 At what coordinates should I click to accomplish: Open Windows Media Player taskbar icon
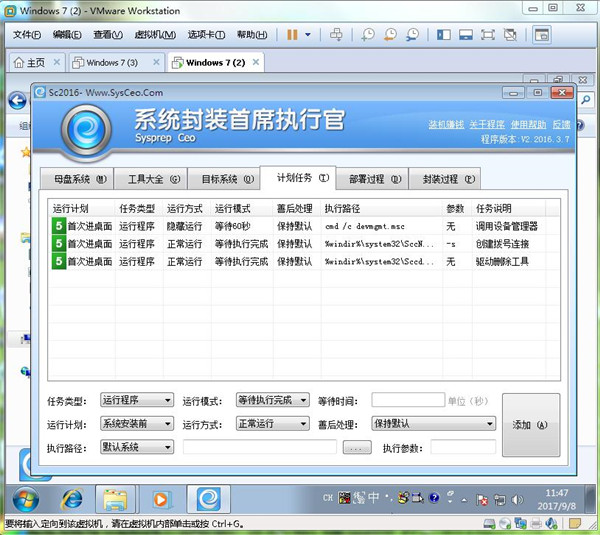[161, 499]
